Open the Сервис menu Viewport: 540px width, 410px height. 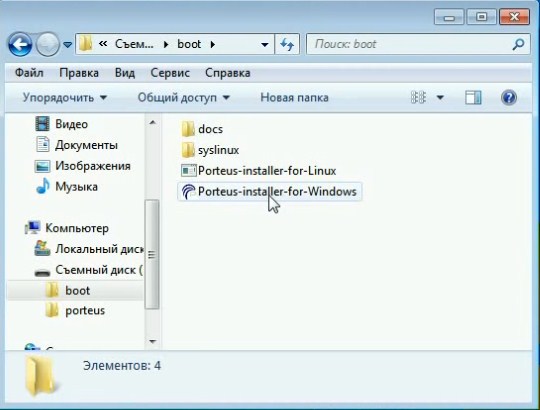170,73
